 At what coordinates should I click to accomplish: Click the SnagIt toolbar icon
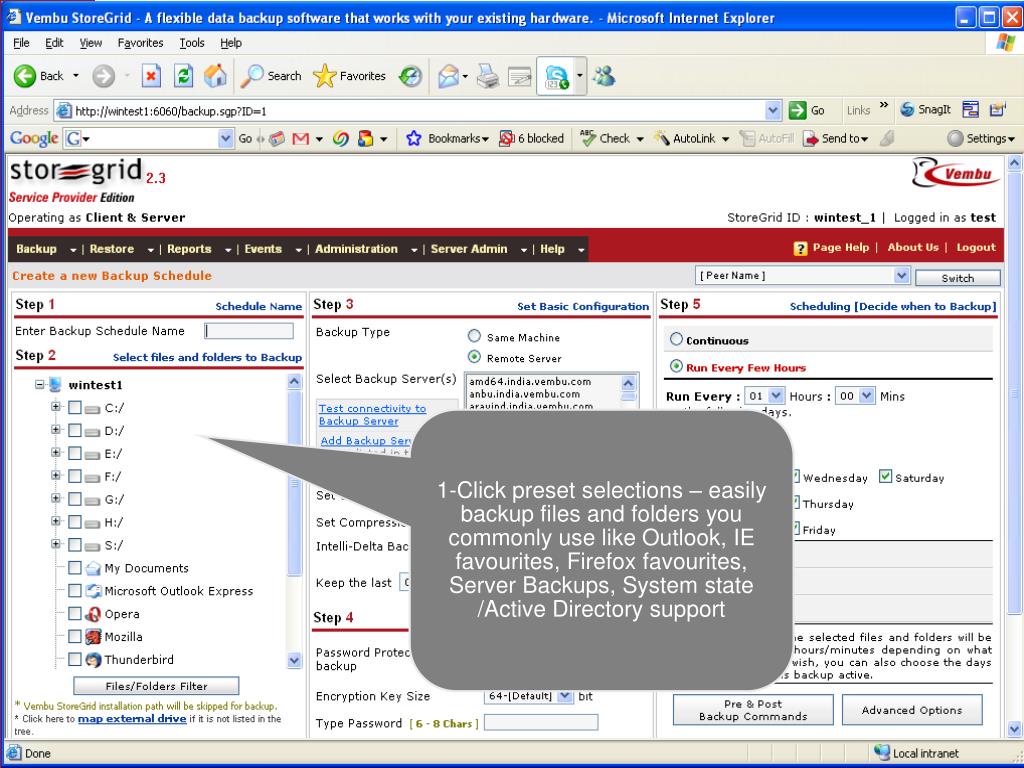point(907,110)
